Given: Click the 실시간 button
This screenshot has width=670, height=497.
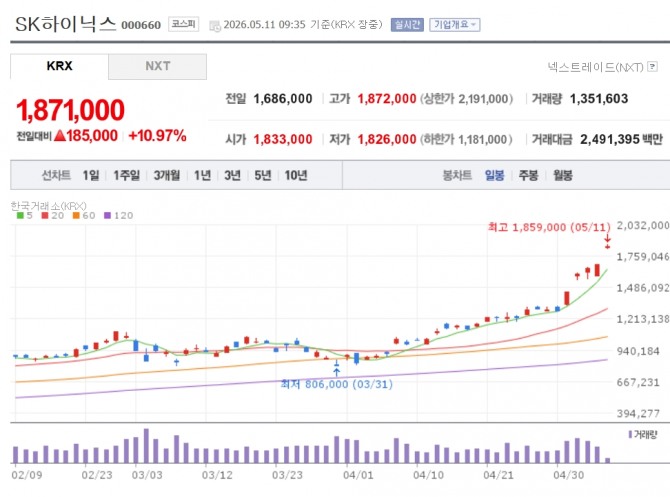Looking at the screenshot, I should 407,25.
